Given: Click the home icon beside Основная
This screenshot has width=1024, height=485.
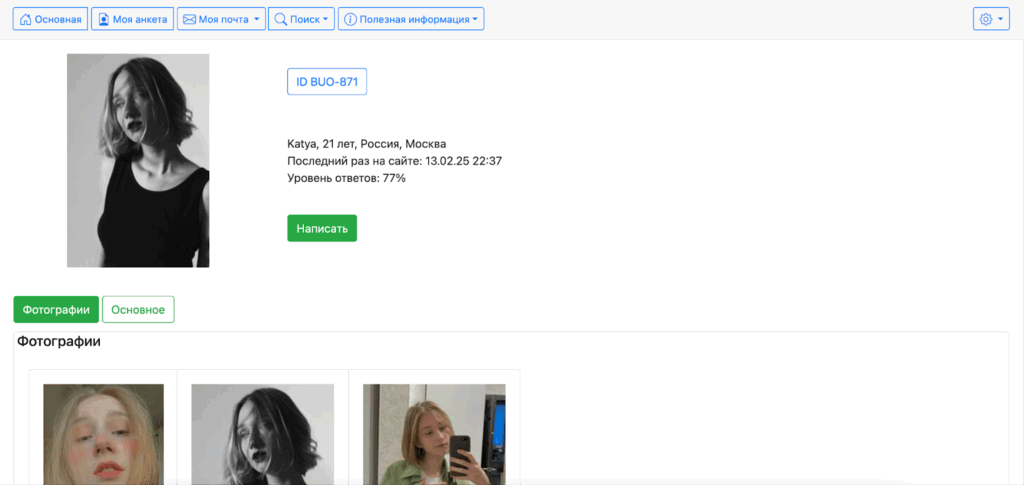Looking at the screenshot, I should [x=25, y=19].
